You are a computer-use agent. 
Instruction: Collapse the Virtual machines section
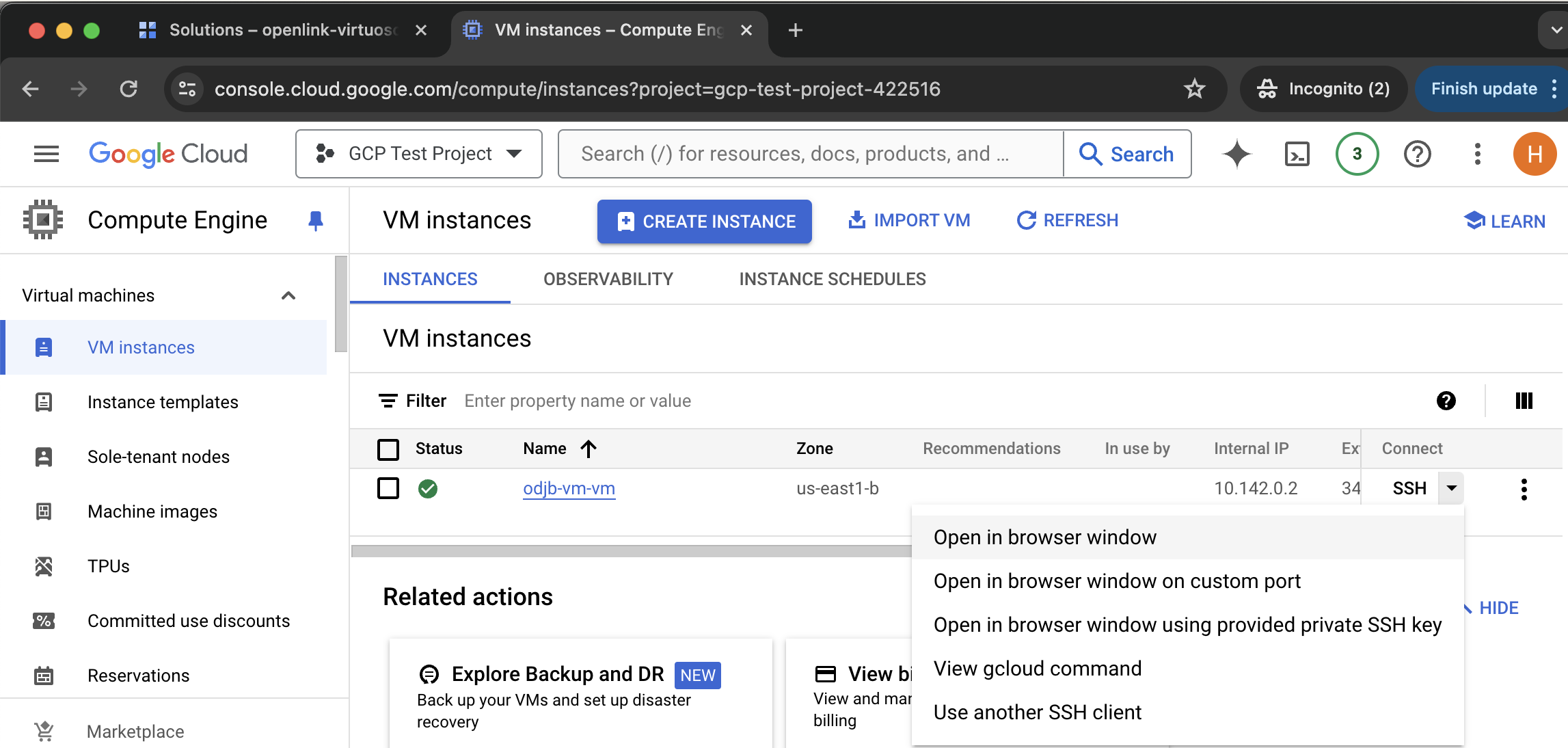click(x=288, y=295)
